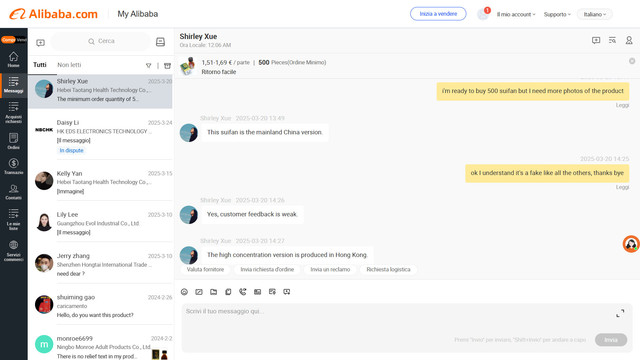Start a new chat with plus-bubble icon
The height and width of the screenshot is (360, 640).
click(40, 42)
